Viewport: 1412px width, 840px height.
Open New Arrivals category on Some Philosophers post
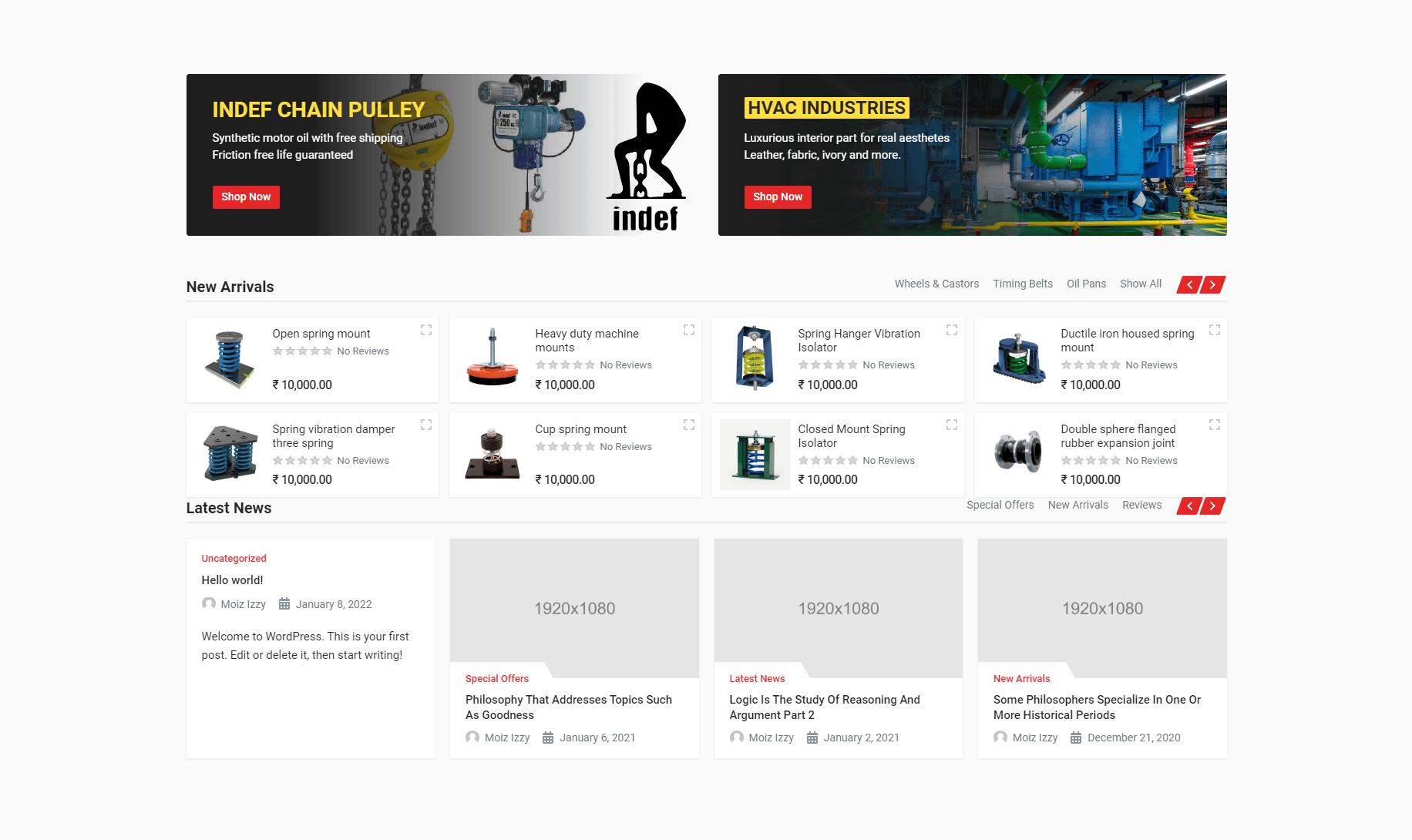(x=1021, y=679)
